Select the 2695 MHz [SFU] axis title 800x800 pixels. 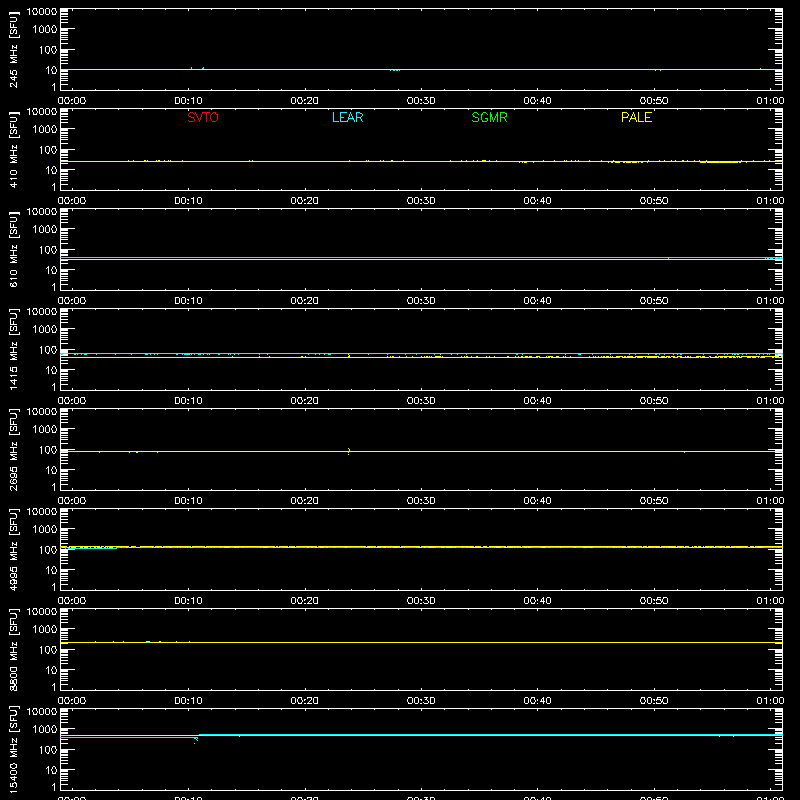pos(13,449)
